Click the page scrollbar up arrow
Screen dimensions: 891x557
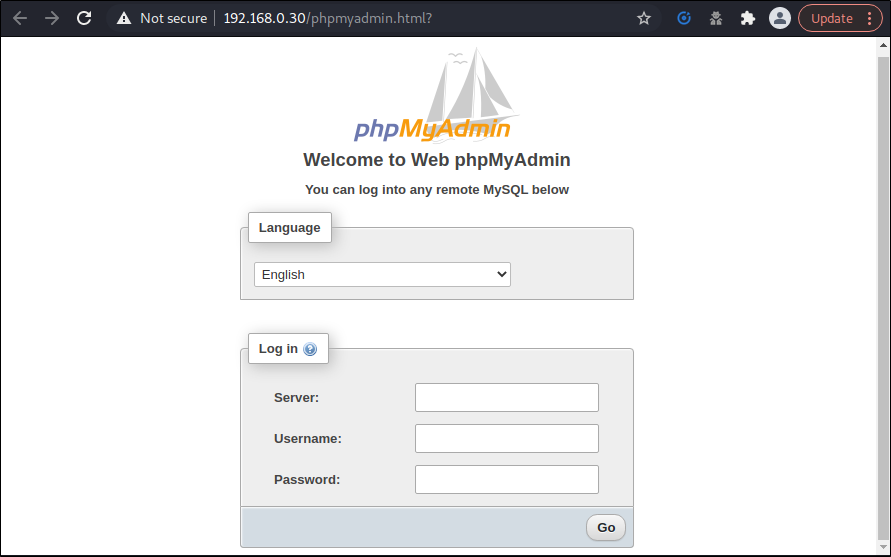pyautogui.click(x=884, y=45)
